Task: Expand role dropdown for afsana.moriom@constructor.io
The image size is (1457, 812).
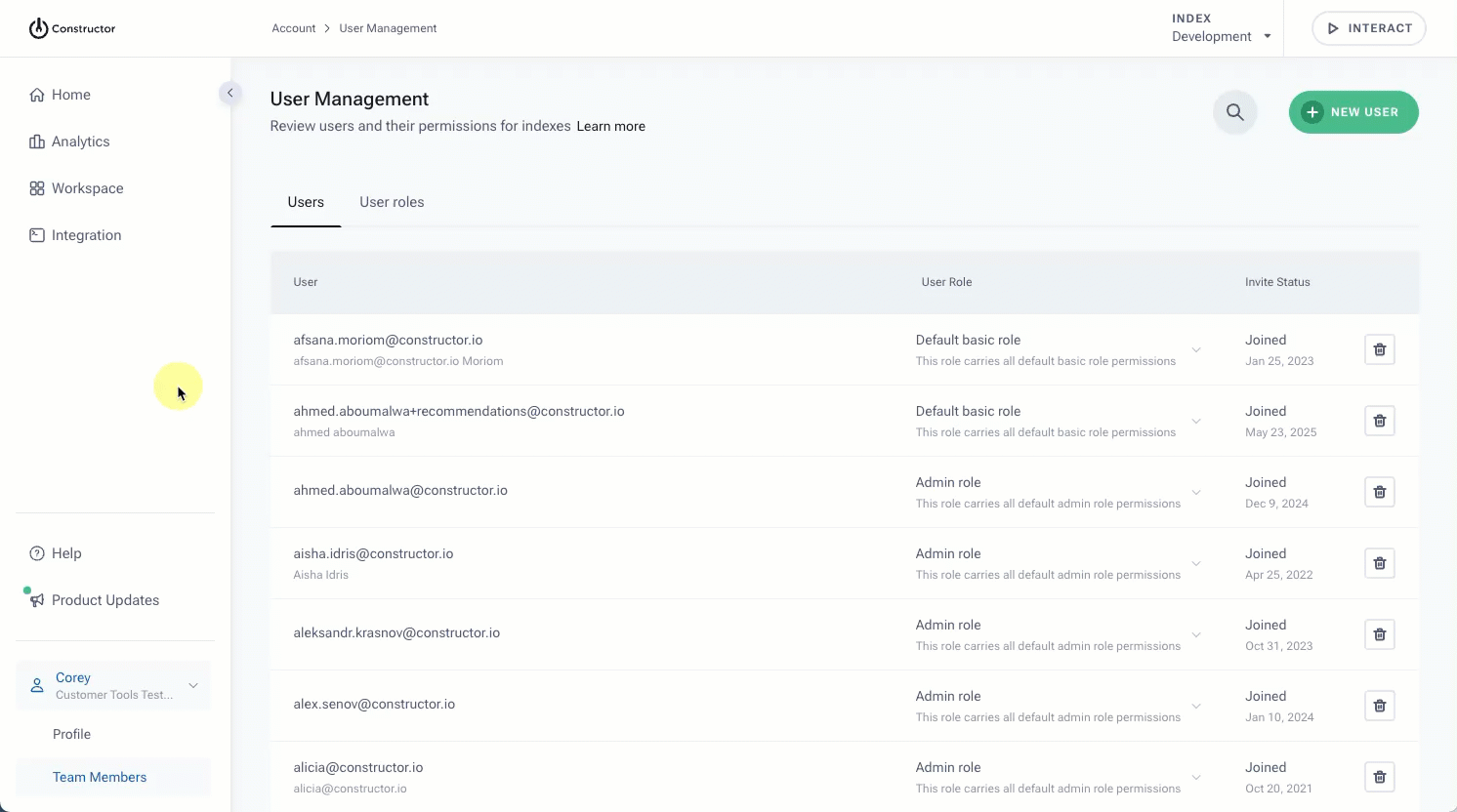Action: point(1196,349)
